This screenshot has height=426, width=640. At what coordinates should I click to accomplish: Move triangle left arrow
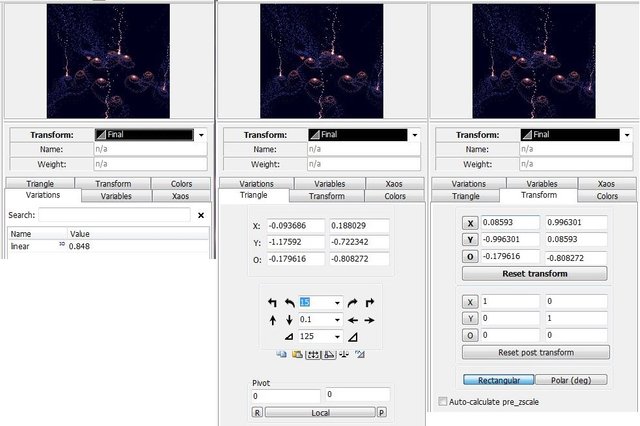click(x=353, y=320)
